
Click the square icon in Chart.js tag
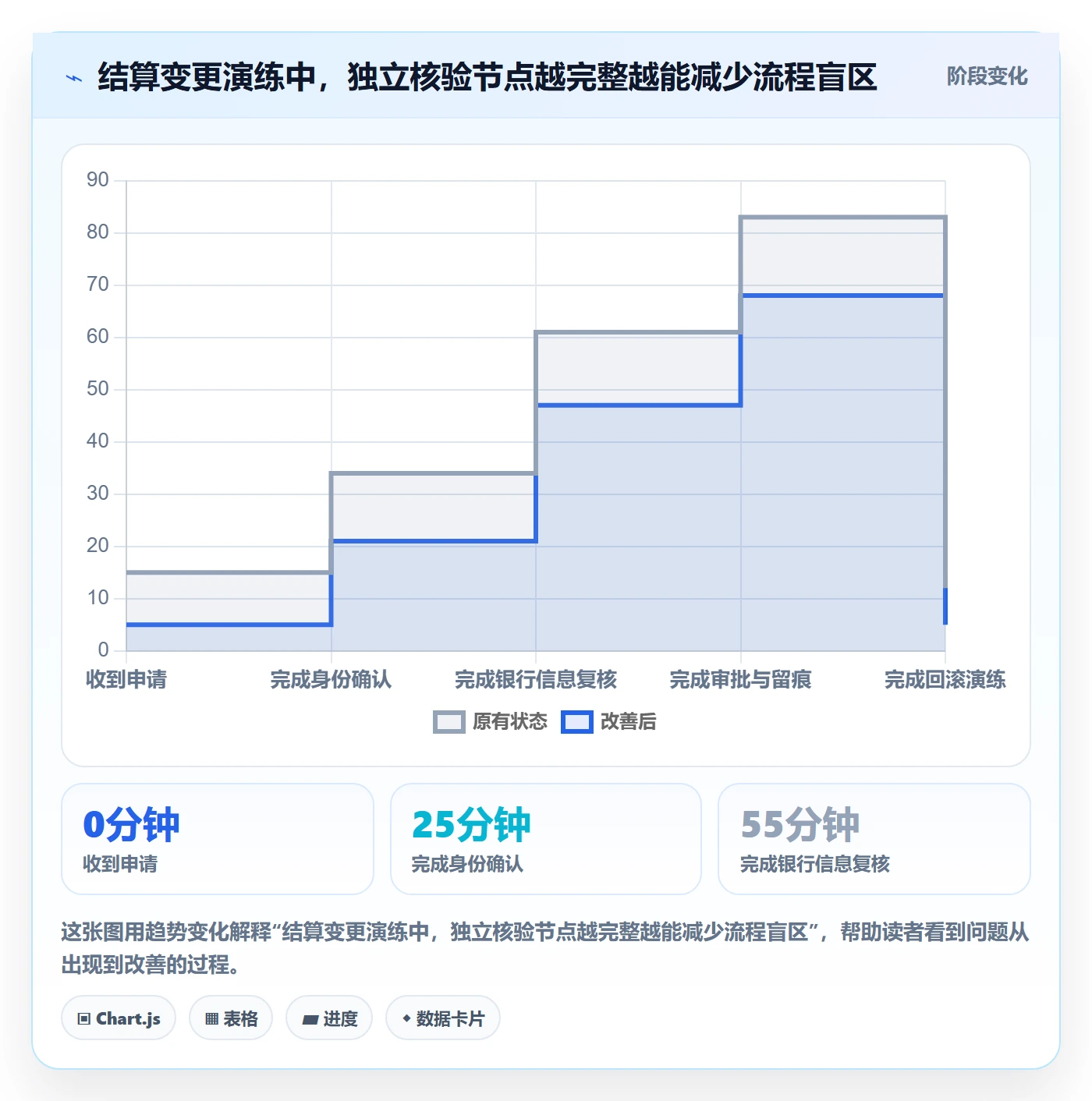click(84, 1019)
